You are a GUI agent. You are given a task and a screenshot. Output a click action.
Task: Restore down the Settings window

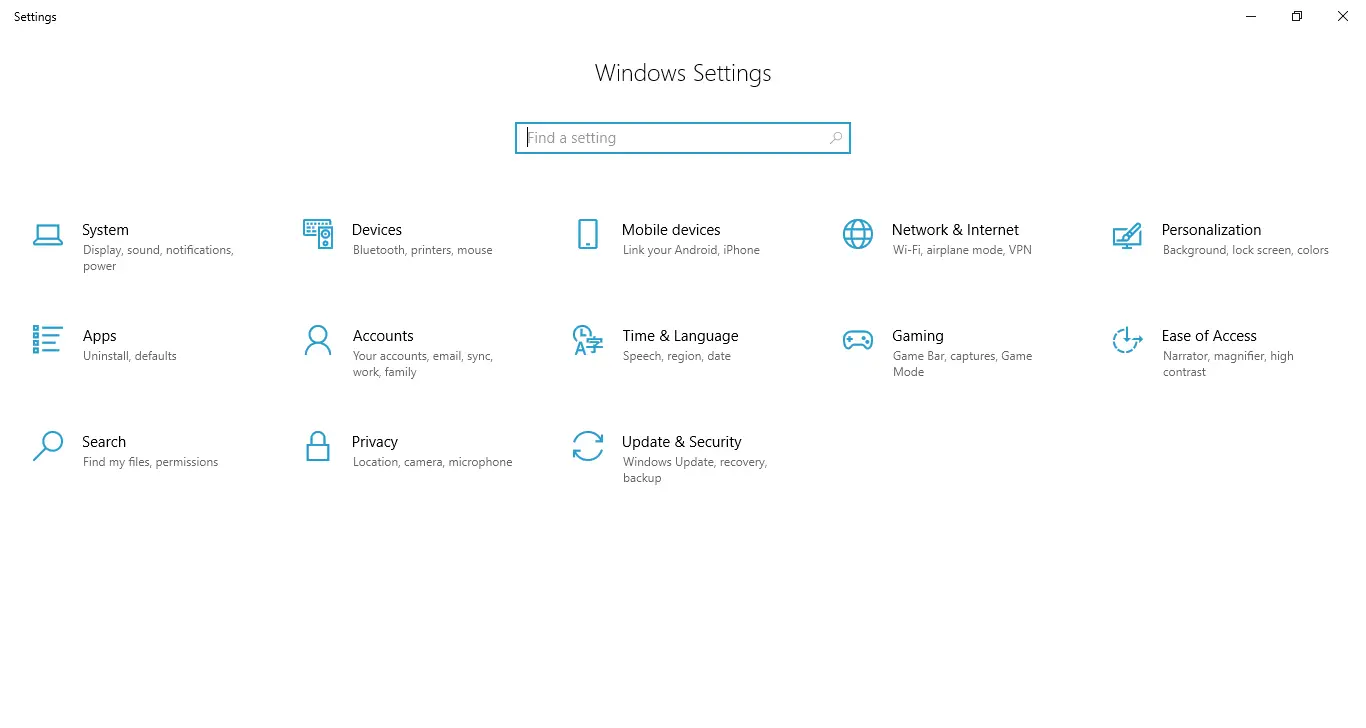(1297, 16)
